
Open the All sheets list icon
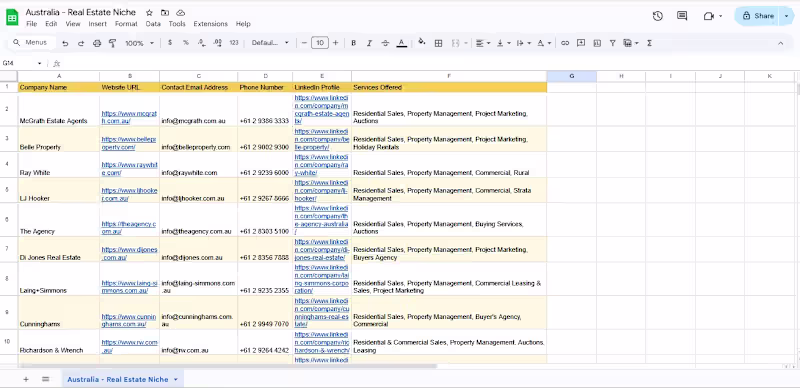(x=45, y=379)
